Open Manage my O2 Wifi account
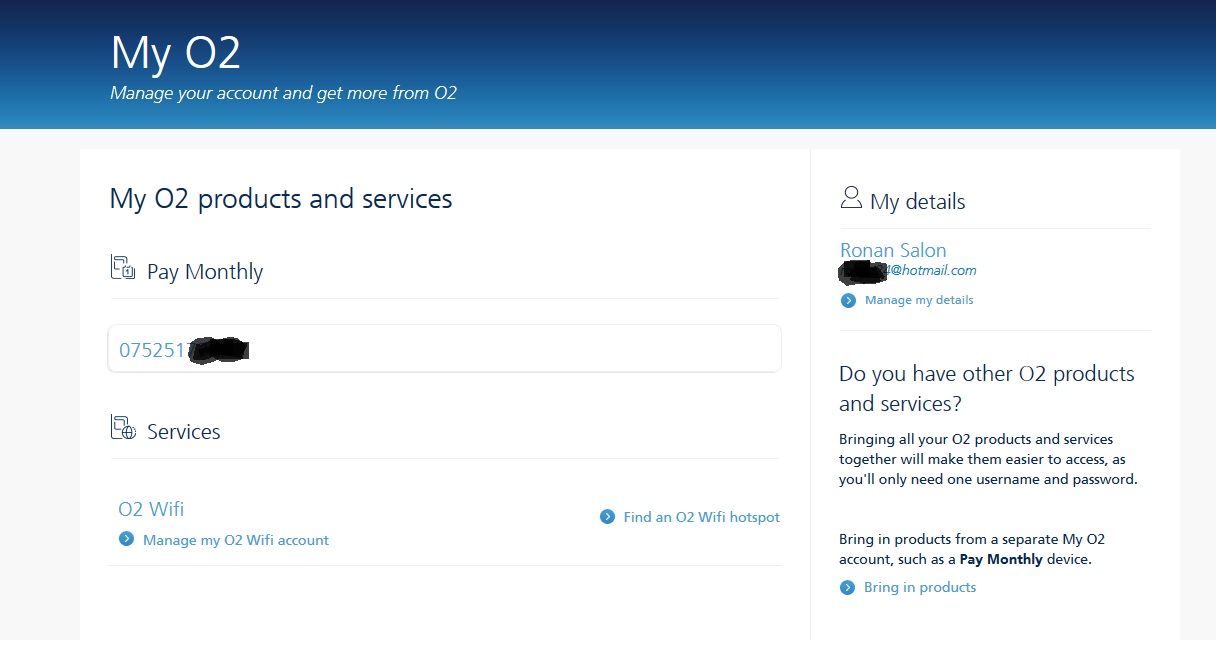The height and width of the screenshot is (648, 1216). click(235, 539)
